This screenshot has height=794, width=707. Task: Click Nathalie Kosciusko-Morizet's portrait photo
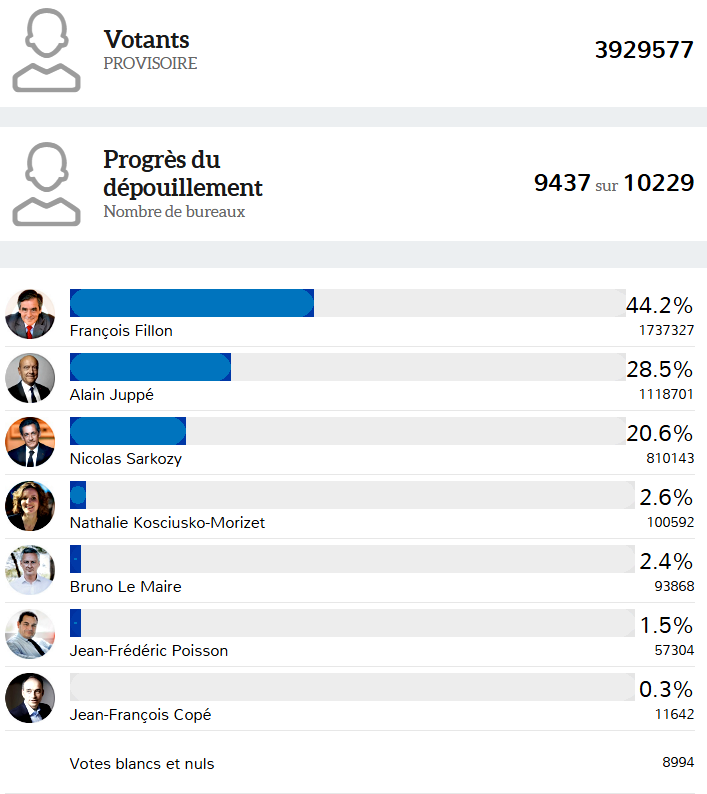pyautogui.click(x=30, y=506)
